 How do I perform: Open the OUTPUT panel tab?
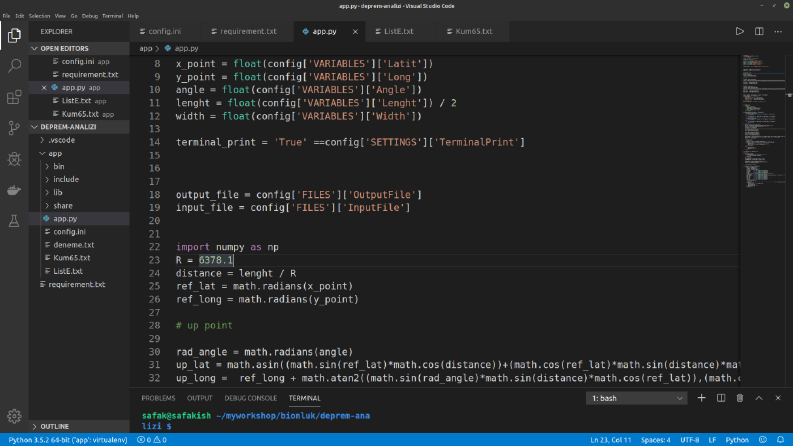pyautogui.click(x=200, y=398)
